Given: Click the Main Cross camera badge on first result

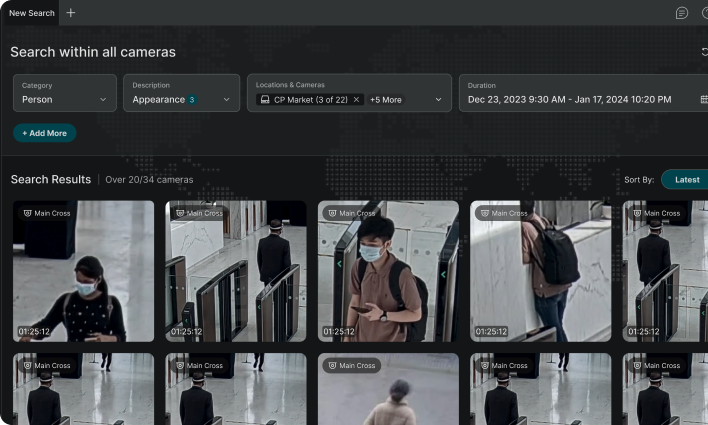Looking at the screenshot, I should point(46,213).
